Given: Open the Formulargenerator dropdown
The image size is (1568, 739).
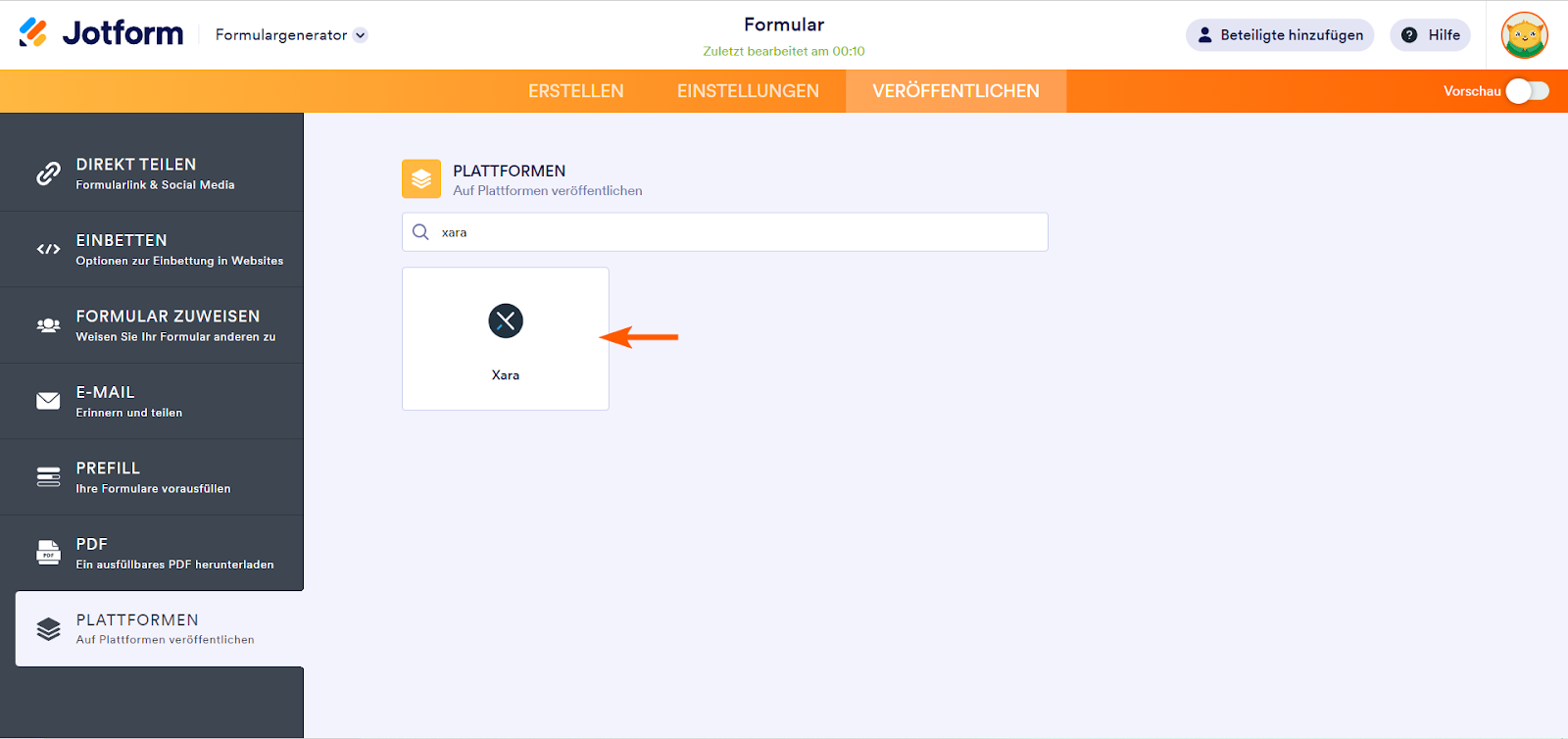Looking at the screenshot, I should point(291,35).
